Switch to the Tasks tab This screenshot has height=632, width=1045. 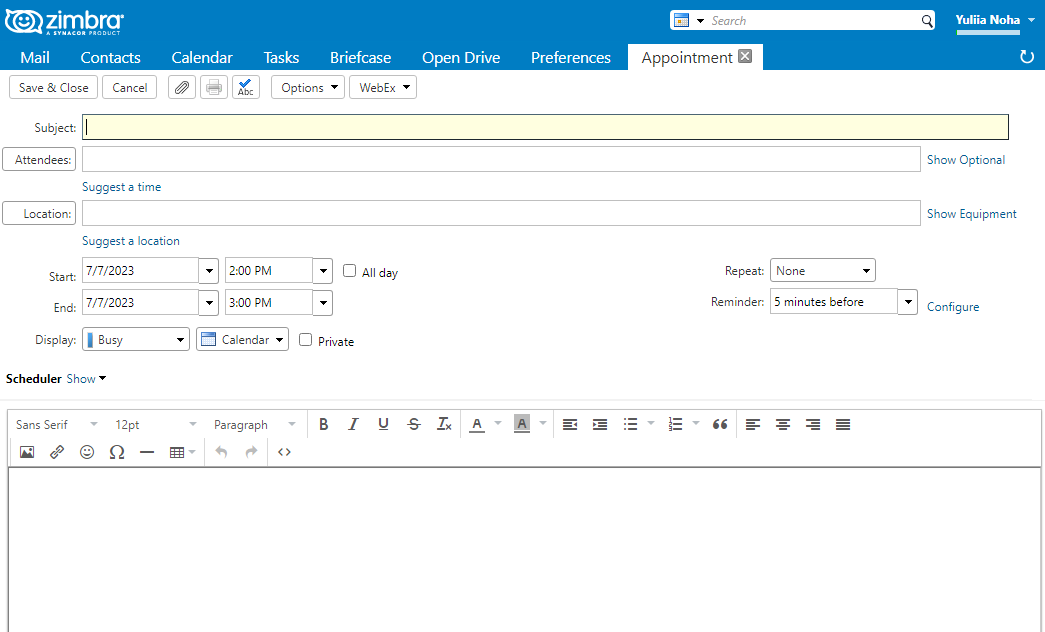click(281, 57)
